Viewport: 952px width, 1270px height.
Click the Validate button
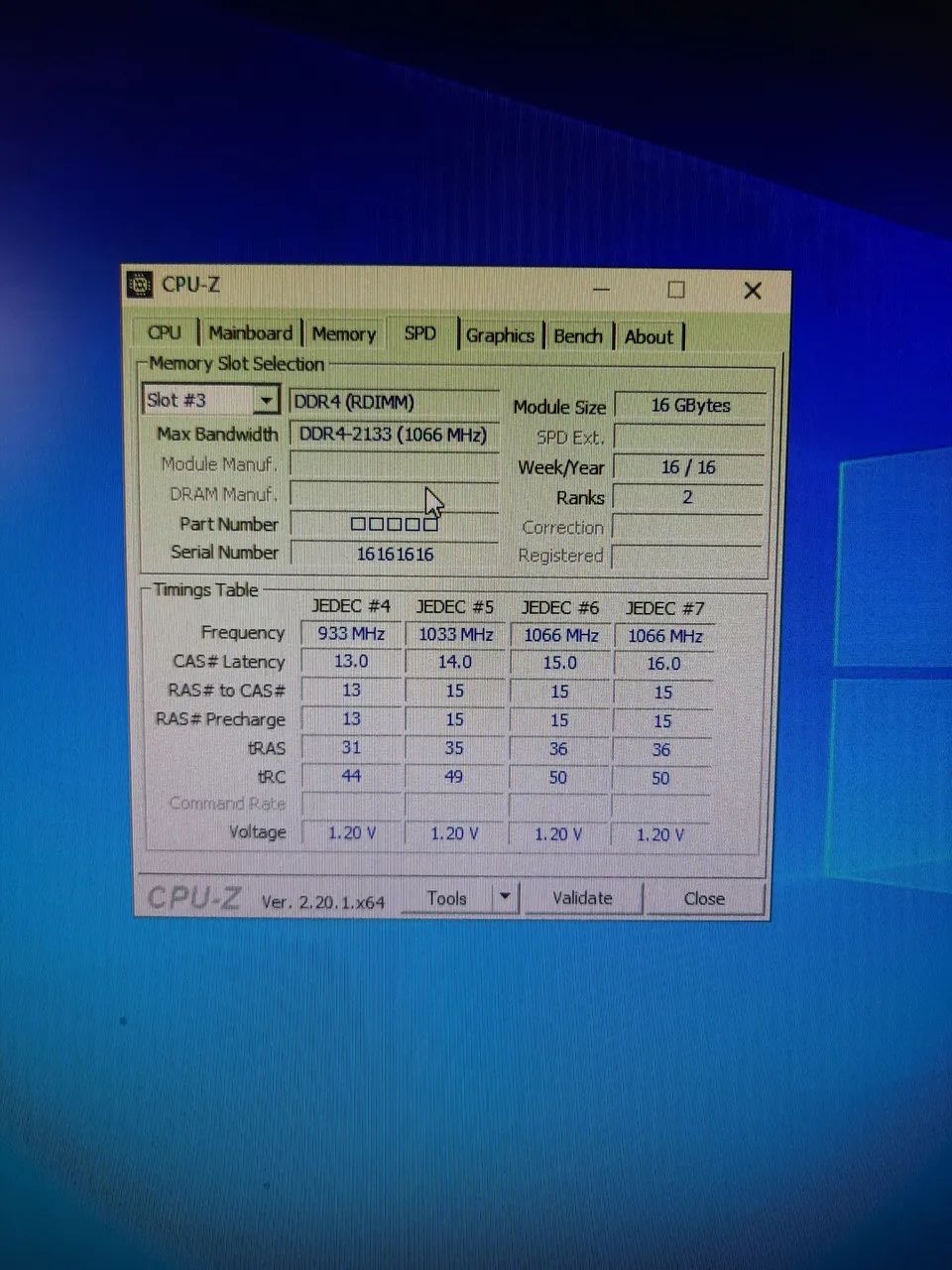pyautogui.click(x=582, y=898)
